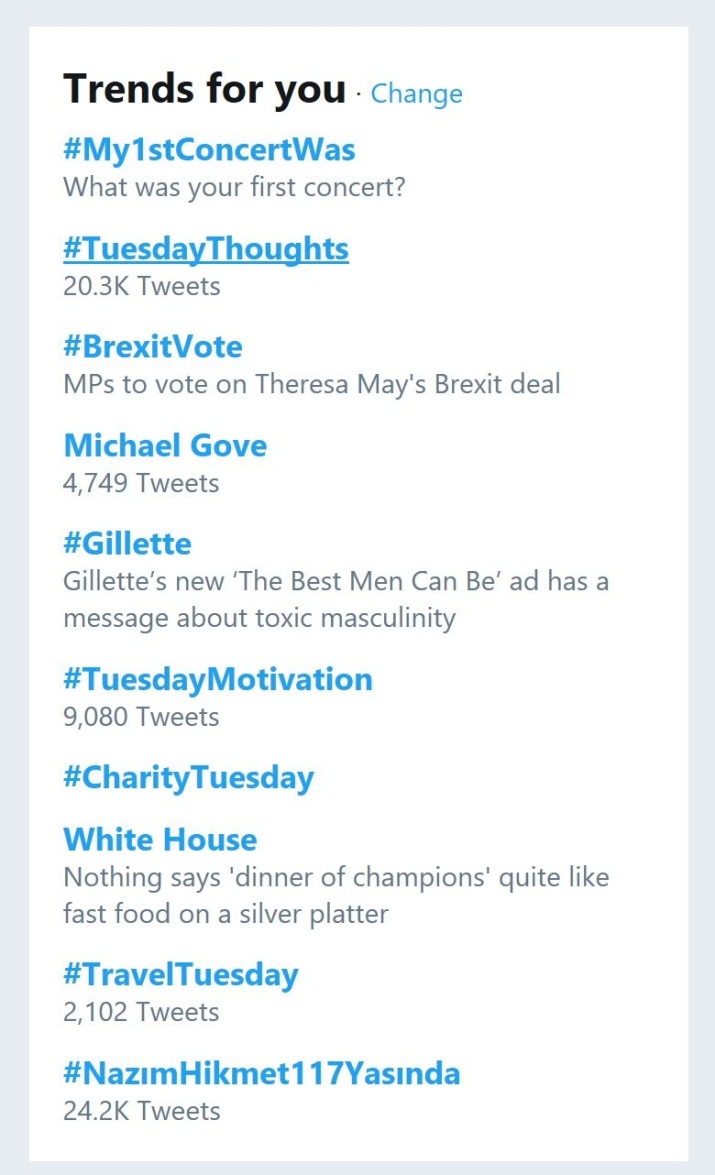The height and width of the screenshot is (1175, 715).
Task: Click the description about MPs voting on Brexit deal
Action: 311,384
